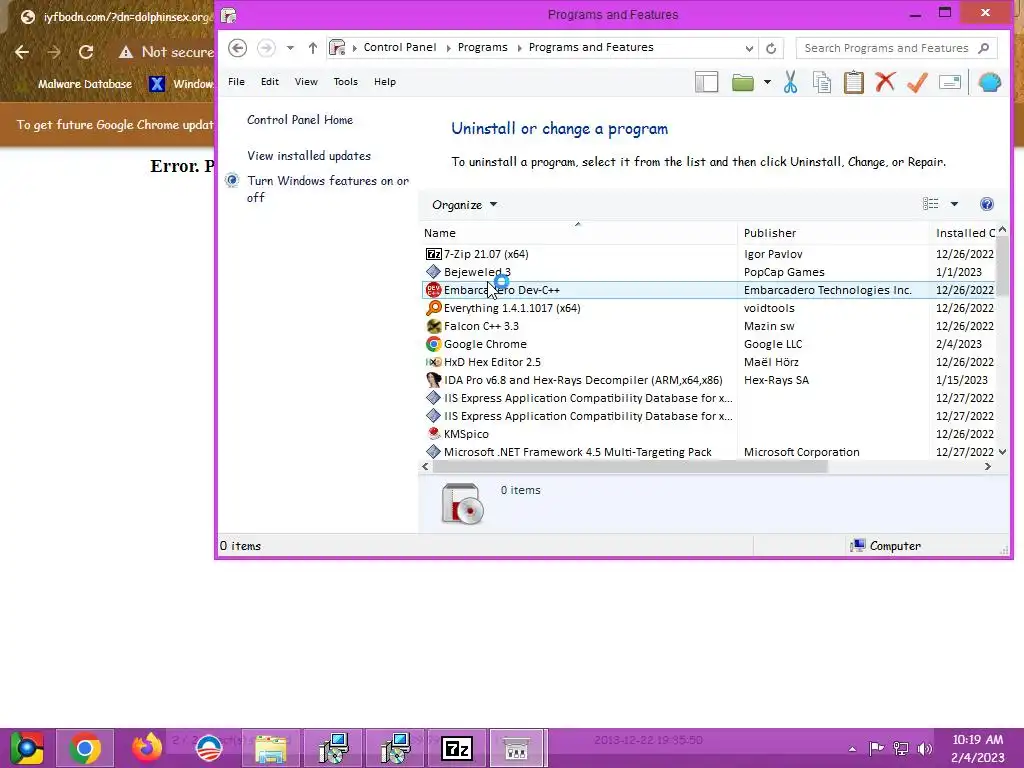Open the Edit menu

(x=270, y=82)
